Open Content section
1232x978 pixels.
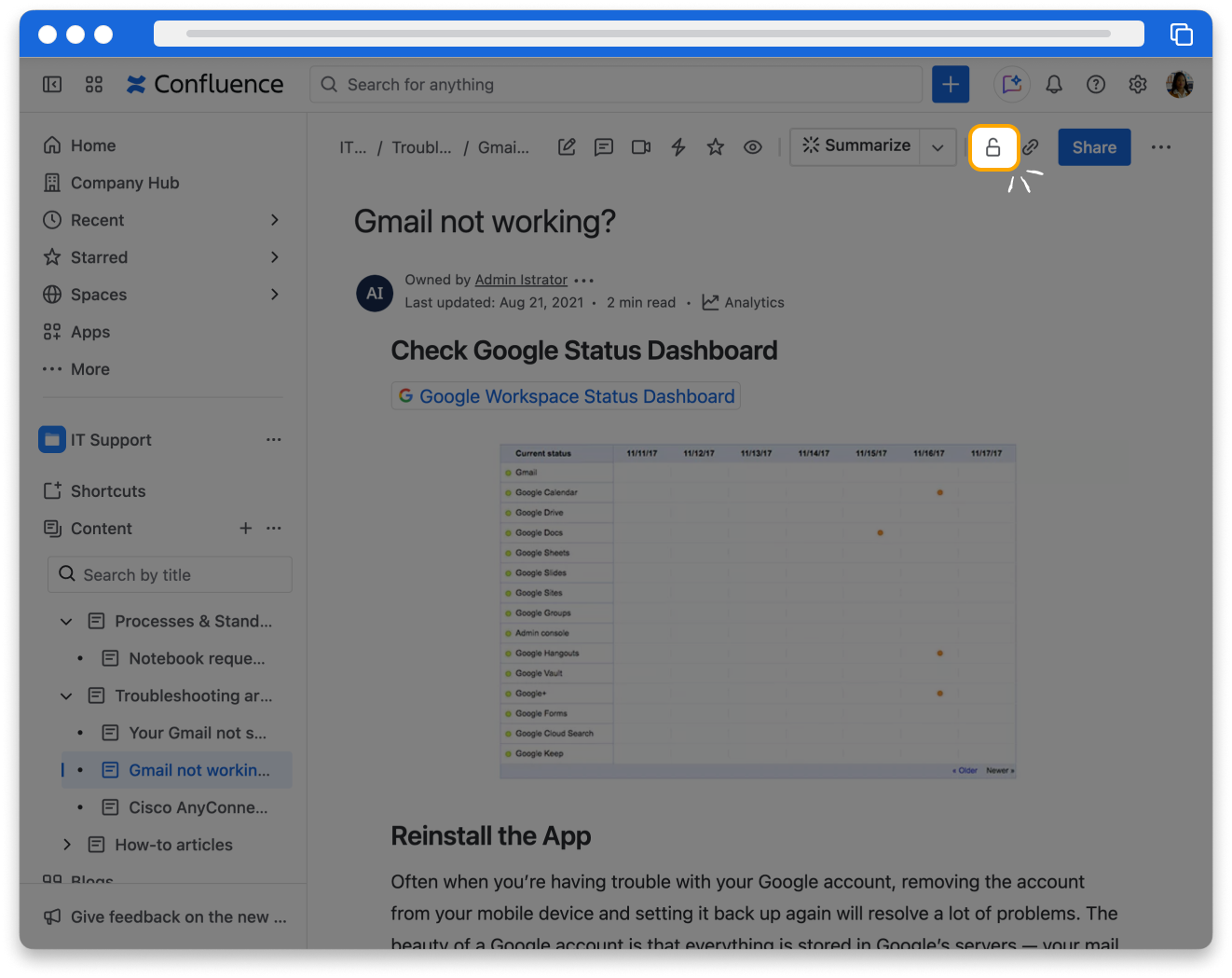click(x=101, y=529)
